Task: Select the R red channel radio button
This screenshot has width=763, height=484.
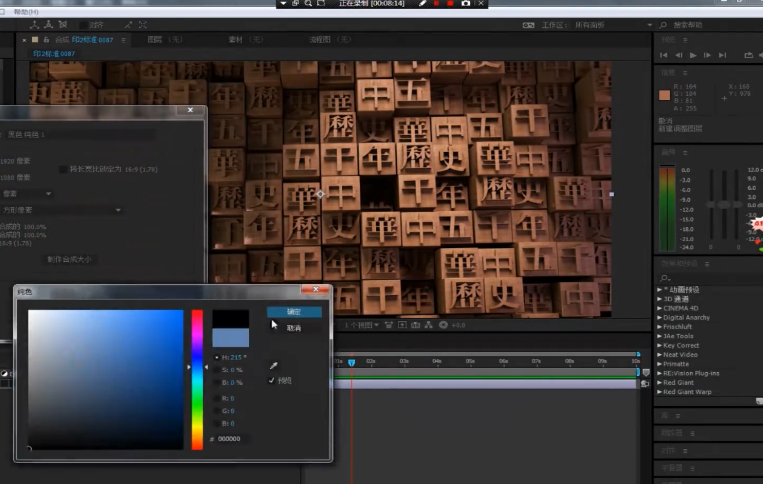Action: (x=218, y=397)
